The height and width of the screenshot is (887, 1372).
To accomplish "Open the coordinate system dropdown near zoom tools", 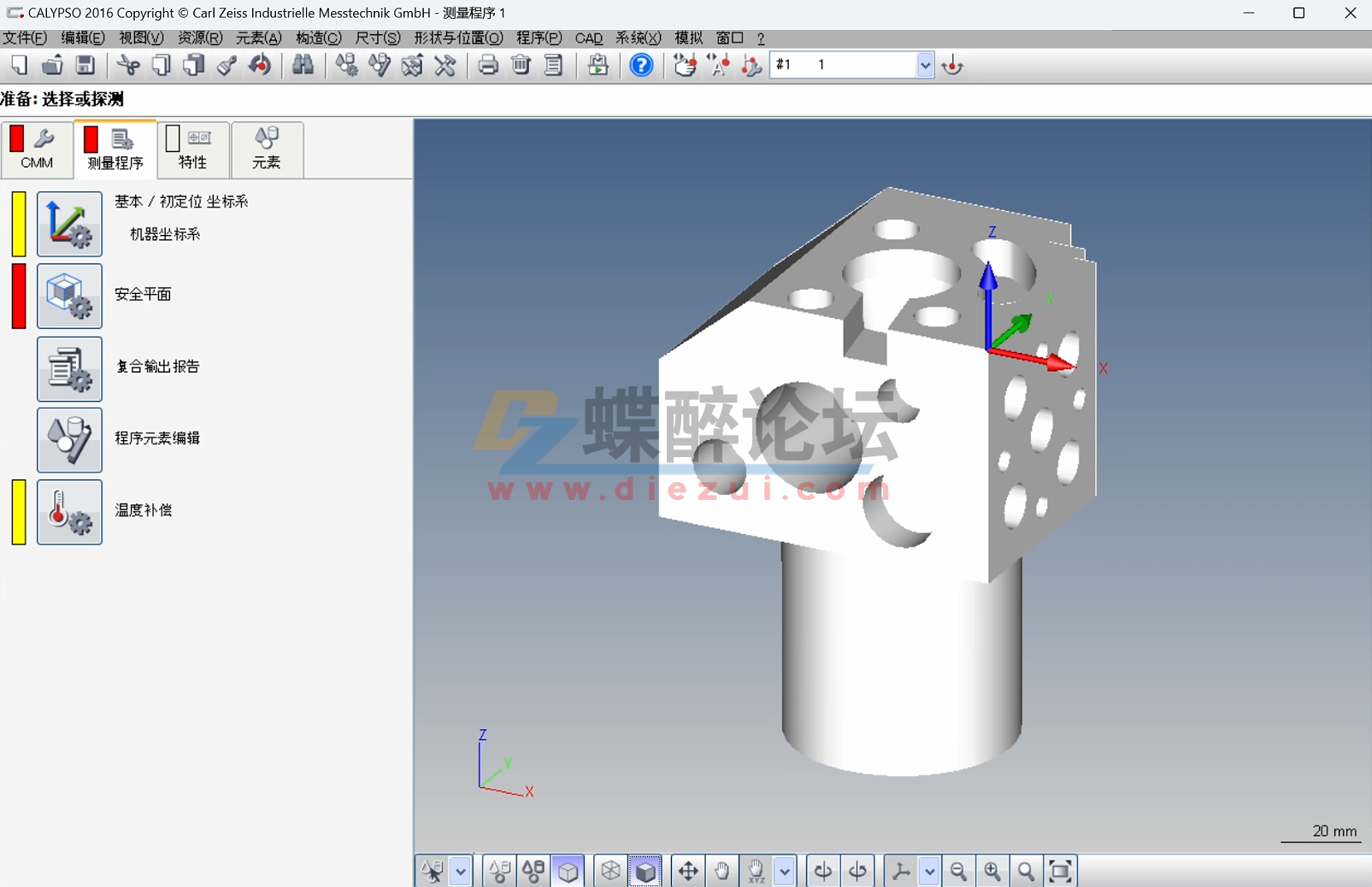I will coord(928,871).
